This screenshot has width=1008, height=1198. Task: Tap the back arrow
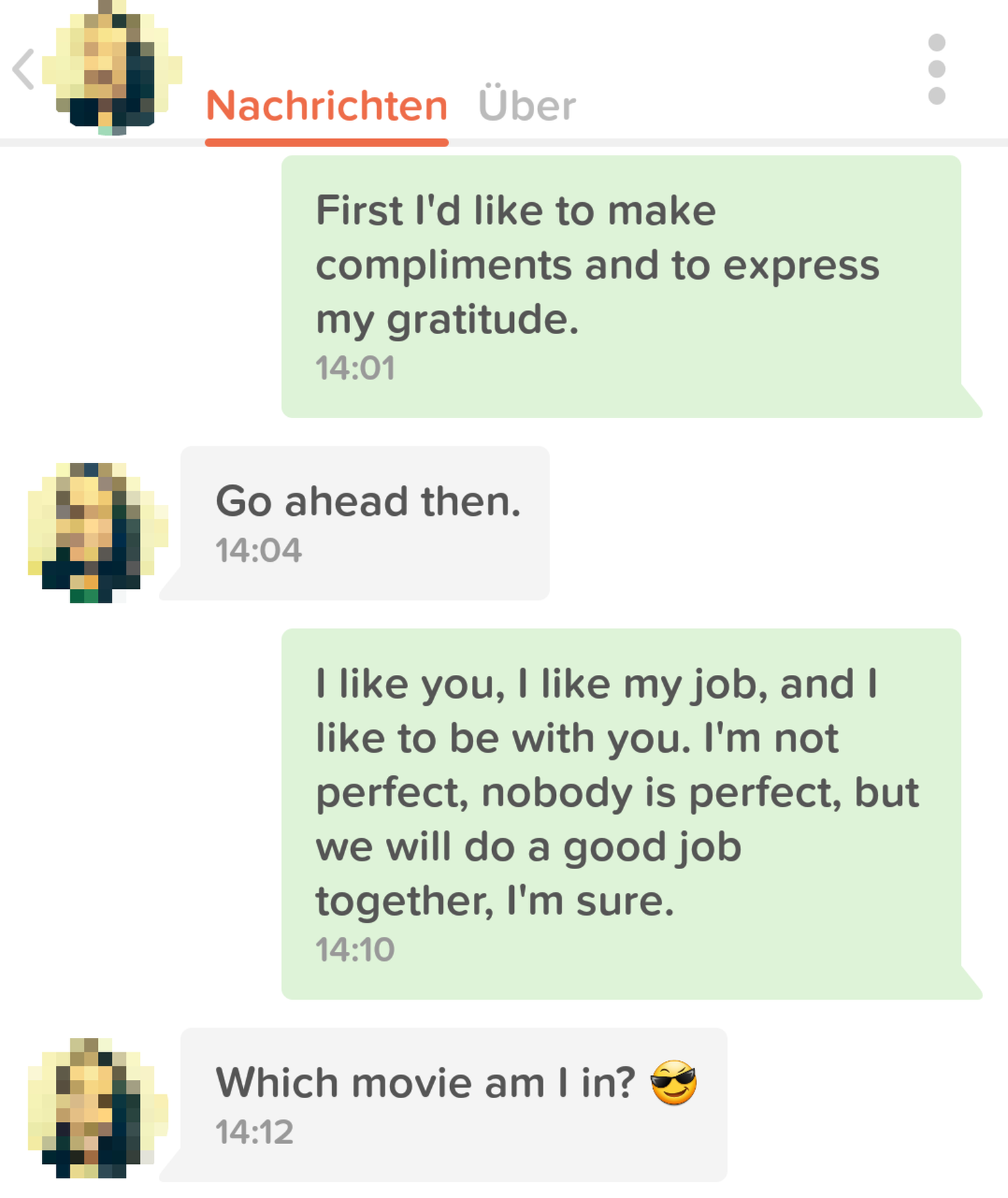tap(24, 69)
